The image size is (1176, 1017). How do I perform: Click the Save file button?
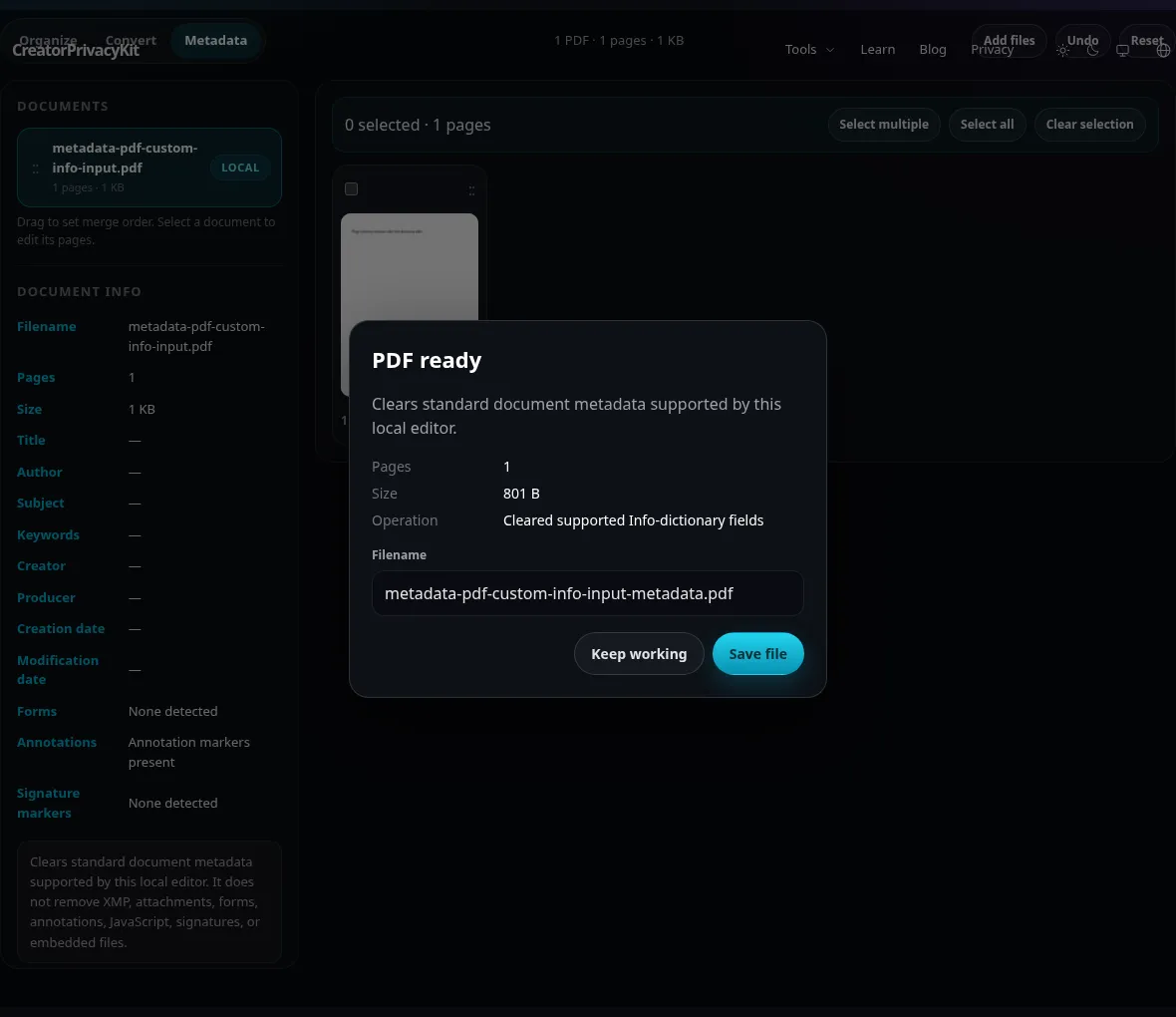(758, 654)
